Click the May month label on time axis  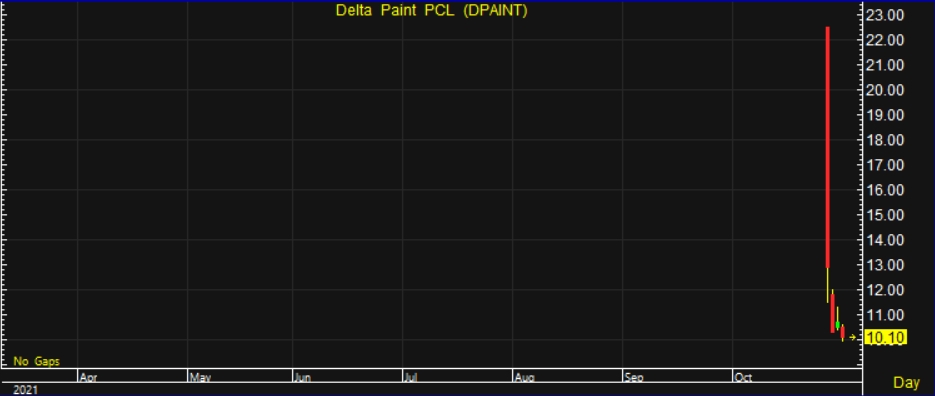(x=200, y=377)
